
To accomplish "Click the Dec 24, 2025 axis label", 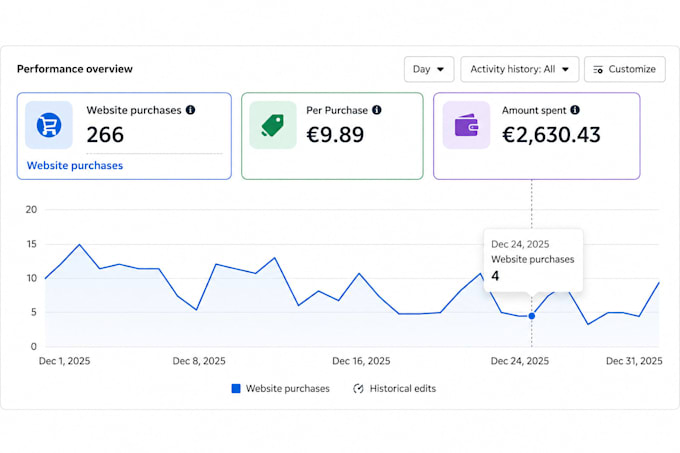I will coord(520,361).
